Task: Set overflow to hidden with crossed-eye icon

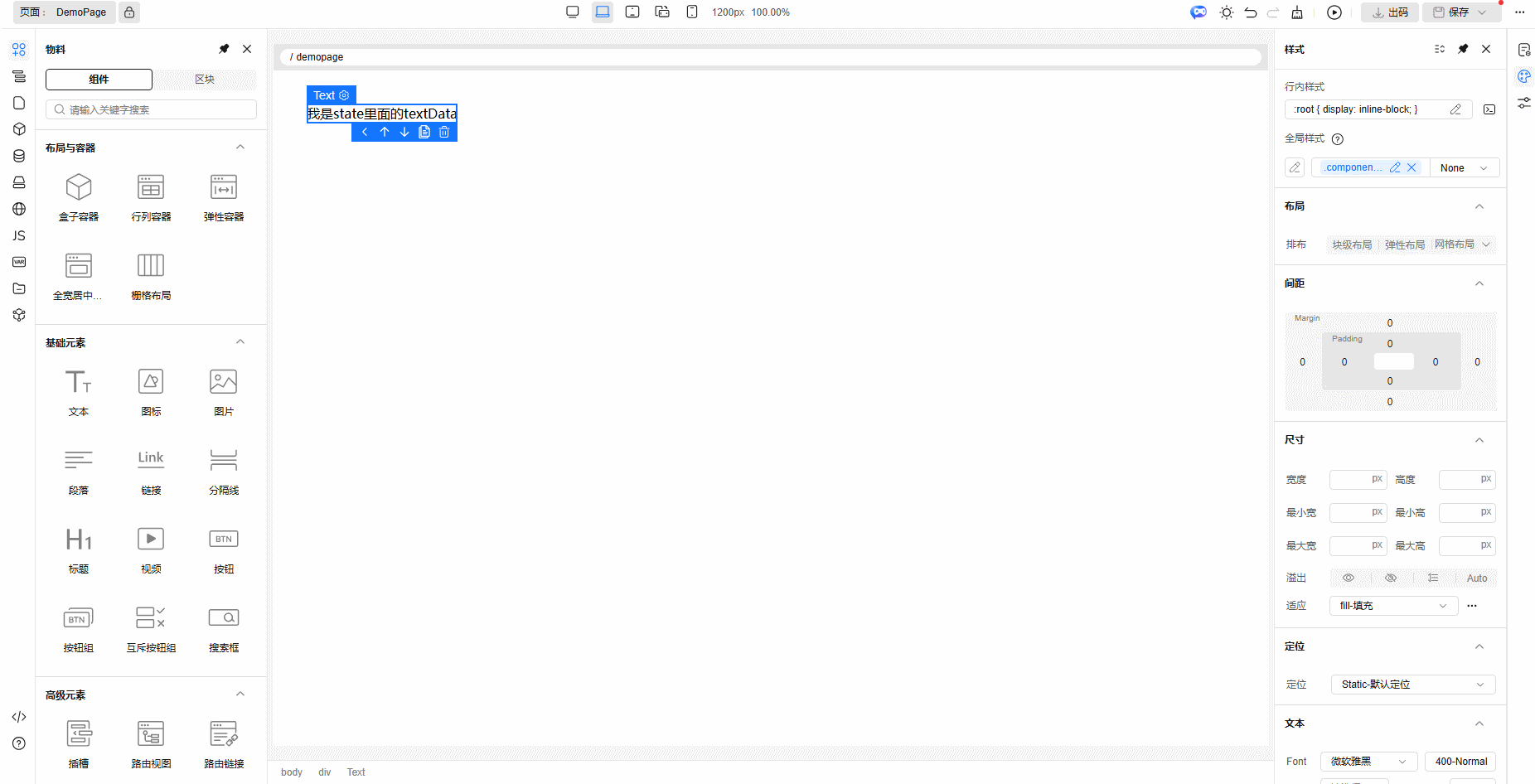Action: click(1391, 578)
